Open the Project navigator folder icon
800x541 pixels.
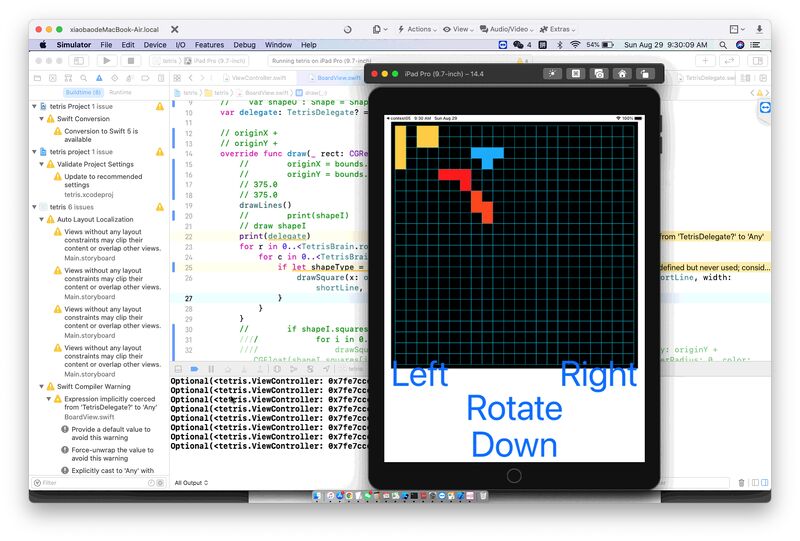pos(37,78)
